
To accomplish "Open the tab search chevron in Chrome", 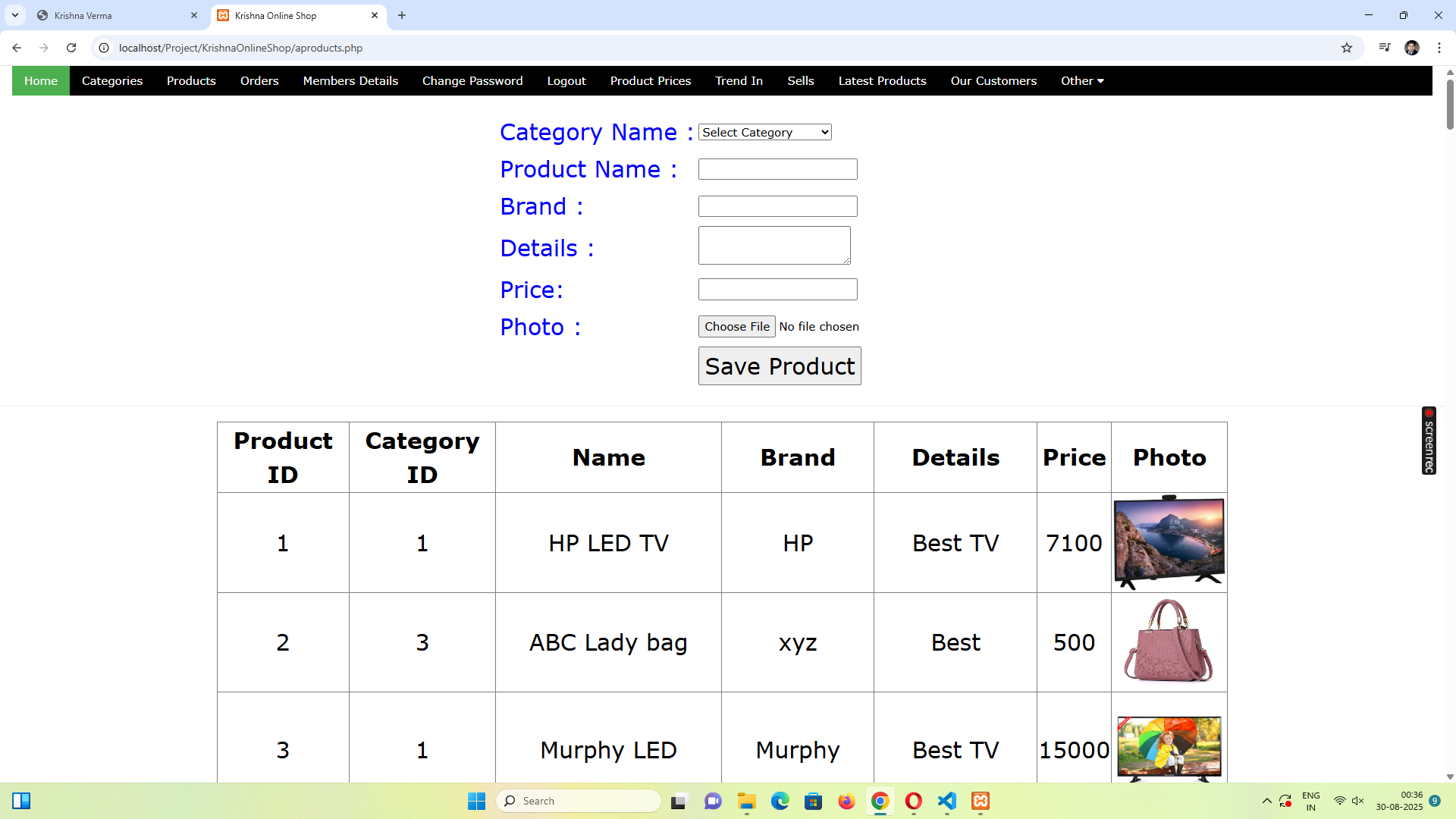I will 15,15.
